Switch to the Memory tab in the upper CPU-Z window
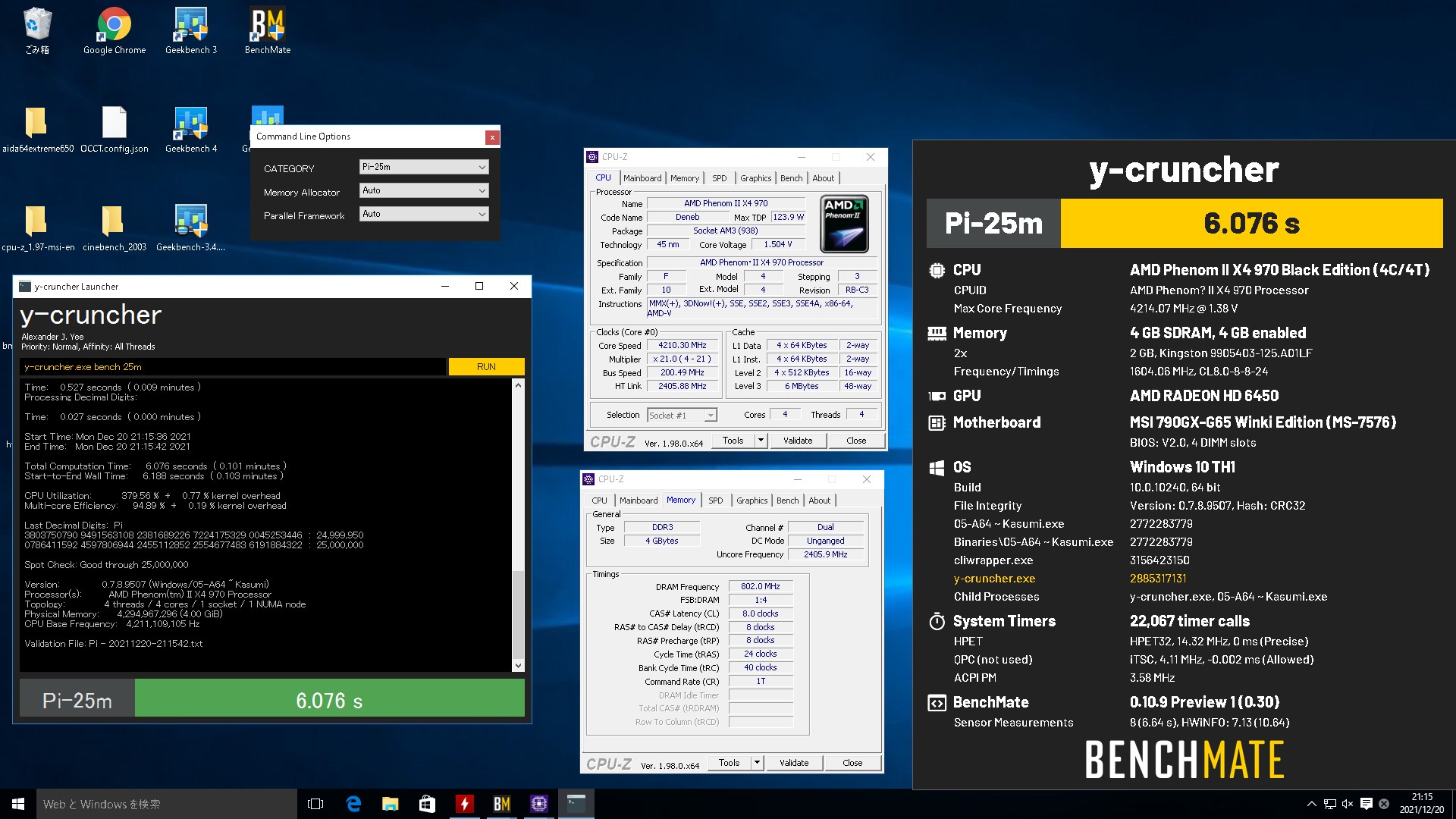The width and height of the screenshot is (1456, 819). [x=685, y=178]
